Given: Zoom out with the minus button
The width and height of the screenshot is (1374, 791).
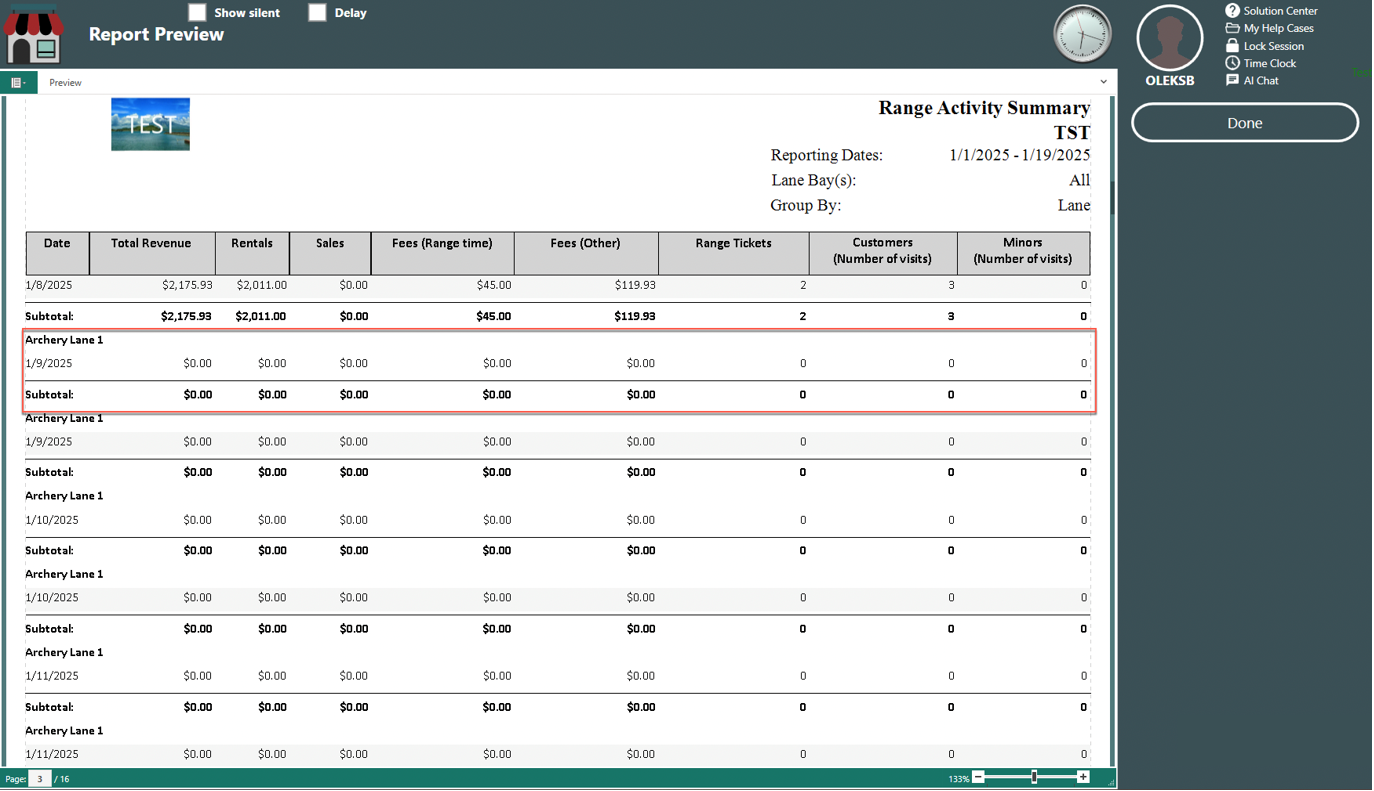Looking at the screenshot, I should [x=979, y=777].
